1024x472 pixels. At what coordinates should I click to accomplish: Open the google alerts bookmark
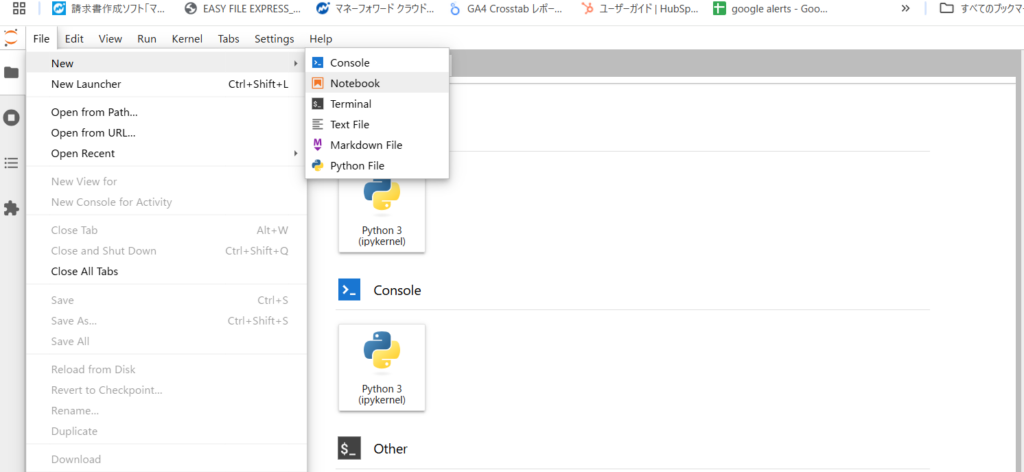[771, 8]
